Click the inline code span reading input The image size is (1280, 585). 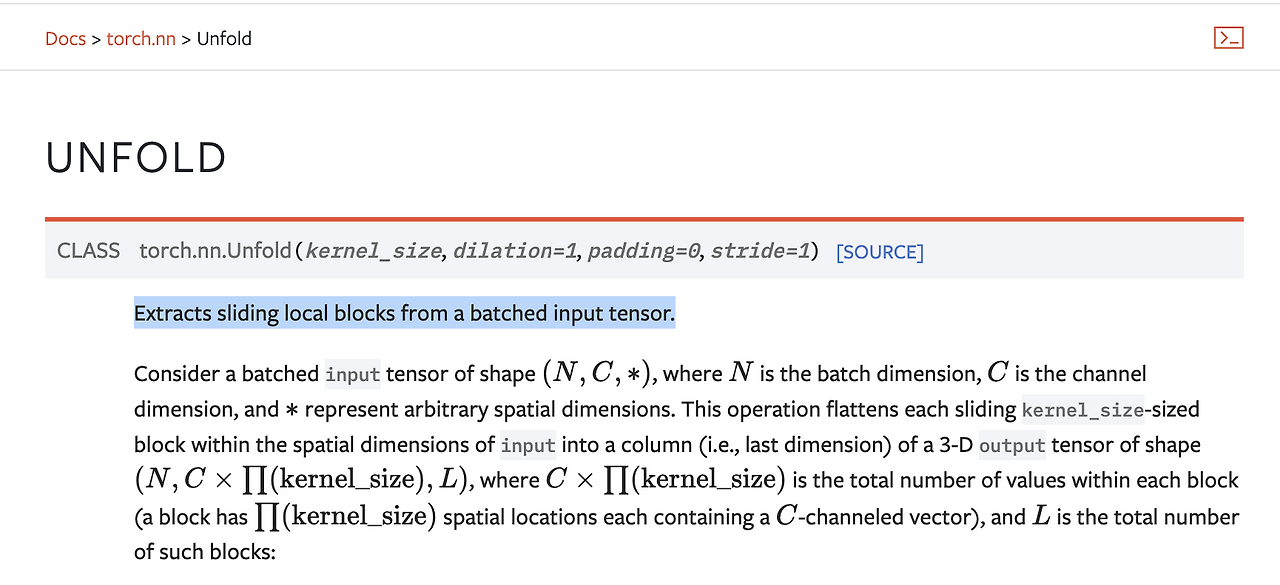click(x=352, y=373)
